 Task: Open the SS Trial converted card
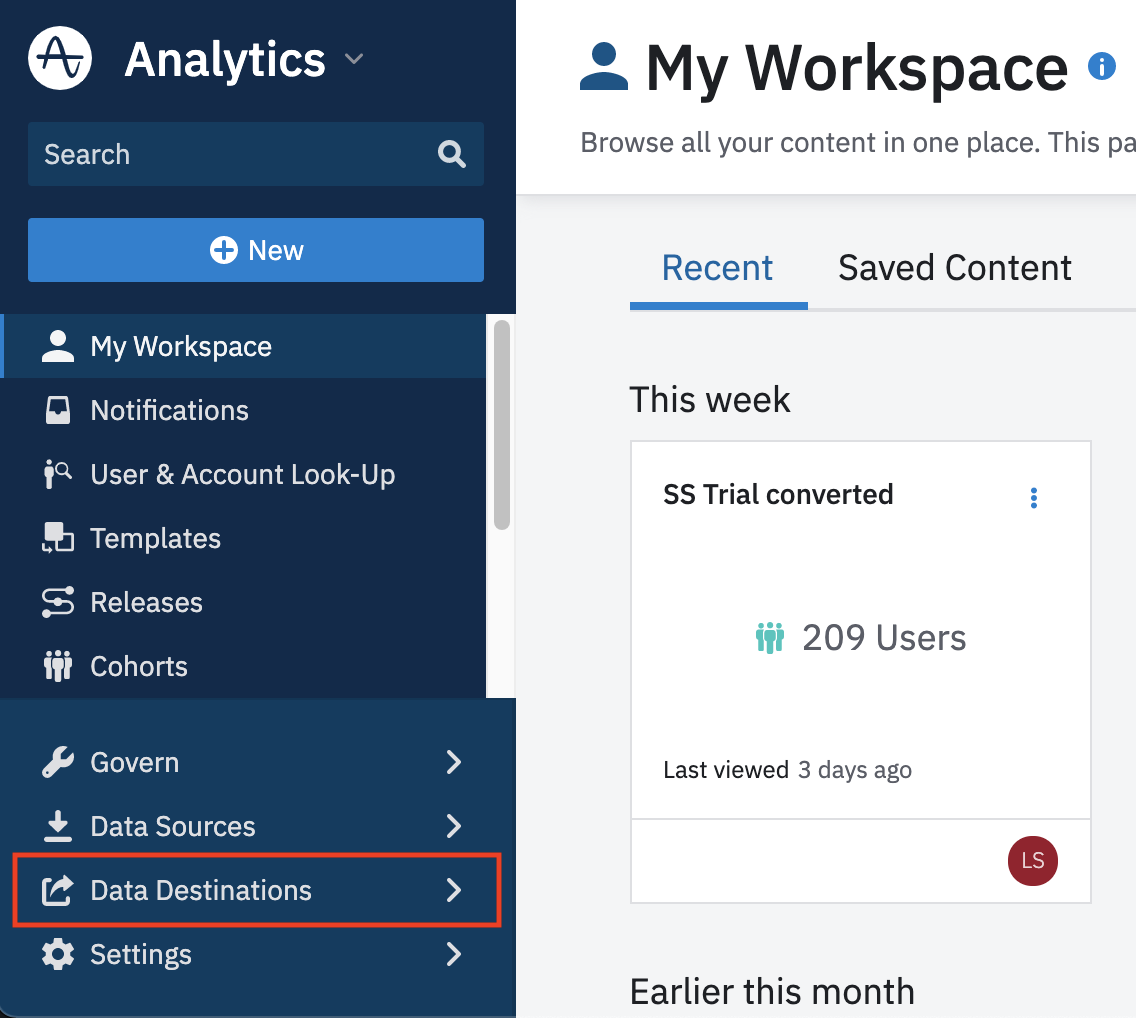[x=778, y=495]
